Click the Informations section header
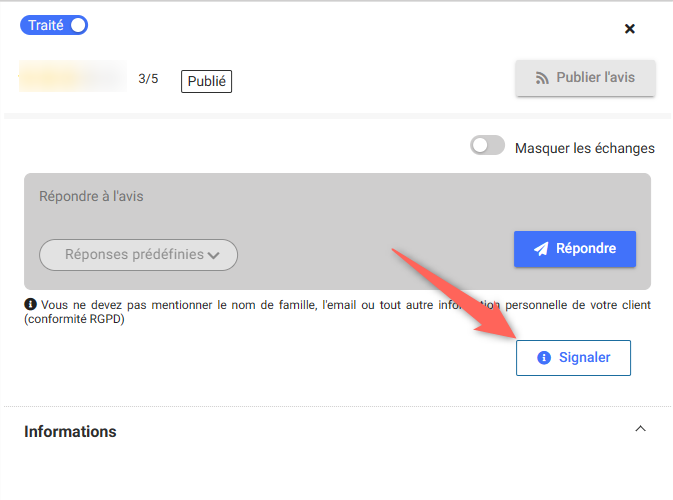Viewport: 673px width, 500px height. pyautogui.click(x=70, y=432)
